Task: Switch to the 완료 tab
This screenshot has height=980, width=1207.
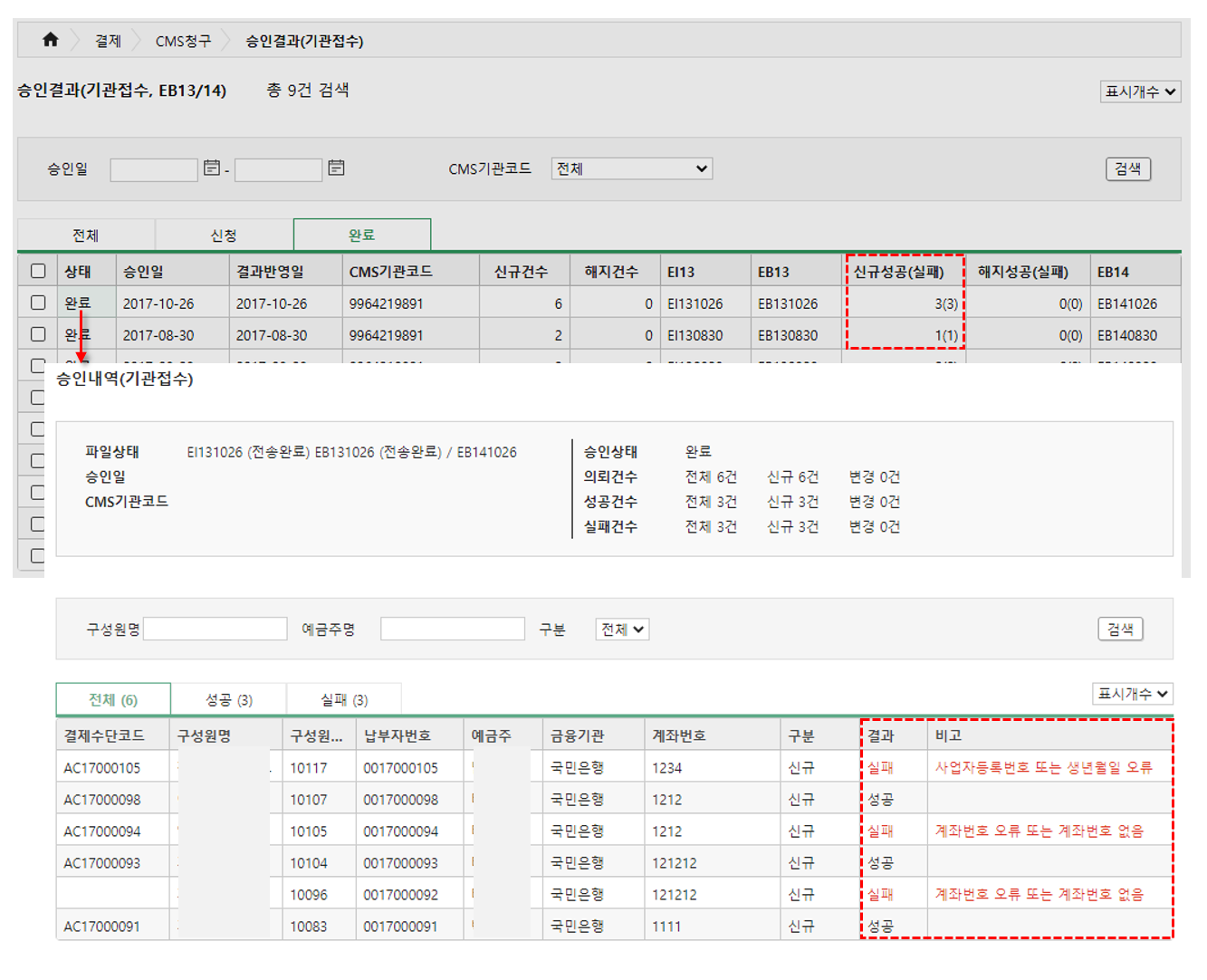Action: [x=362, y=235]
